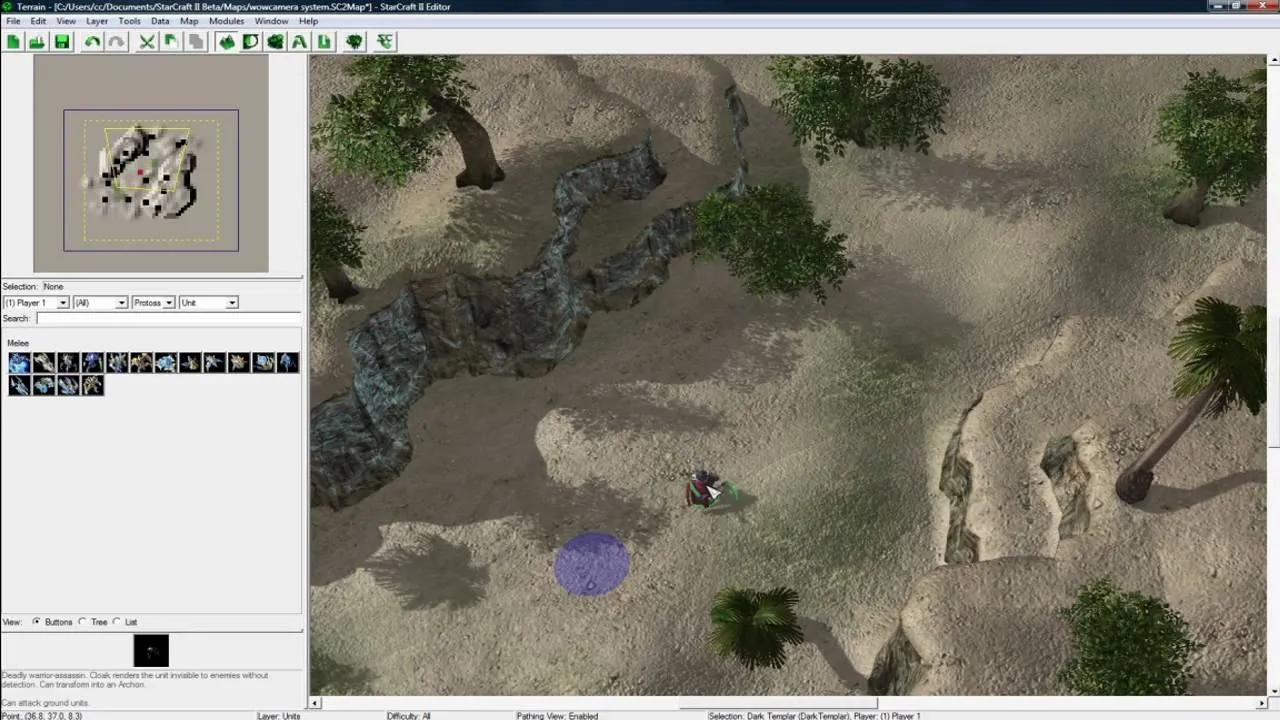Click the Open map toolbar icon
The height and width of the screenshot is (720, 1280).
tap(37, 41)
